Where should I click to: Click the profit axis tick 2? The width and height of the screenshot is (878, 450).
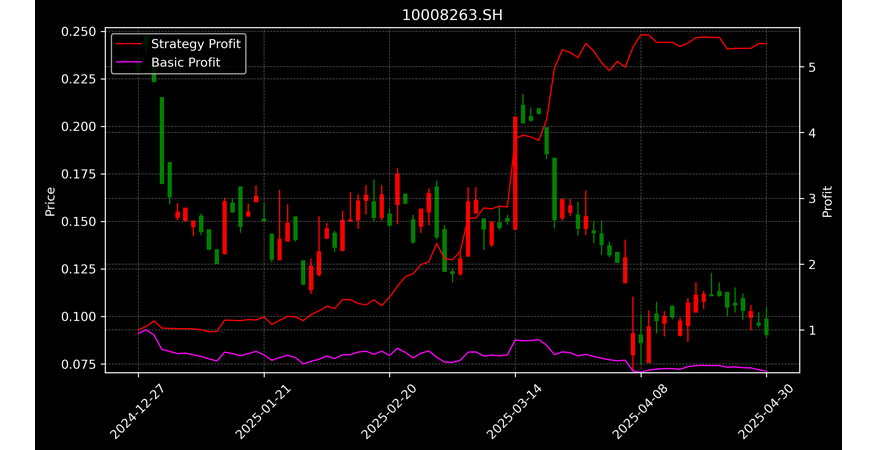coord(811,265)
